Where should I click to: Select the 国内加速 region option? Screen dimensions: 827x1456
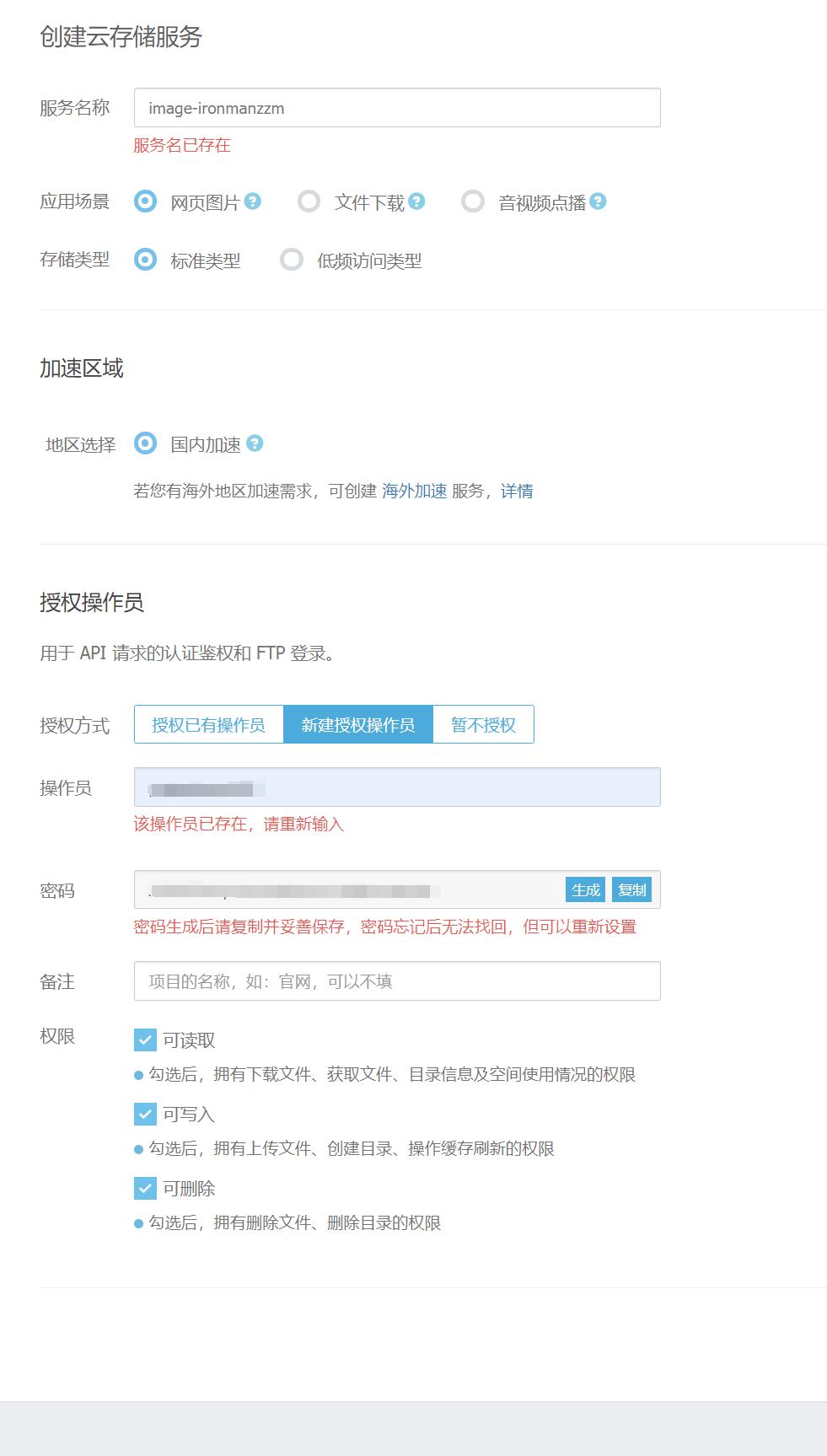click(146, 443)
